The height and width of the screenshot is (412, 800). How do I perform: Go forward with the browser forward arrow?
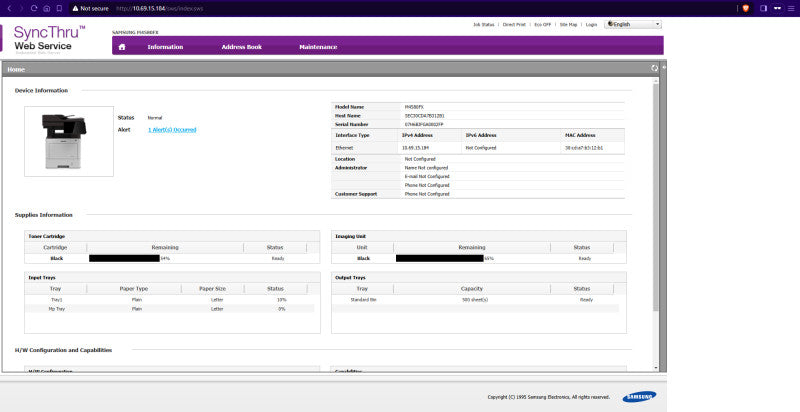click(21, 8)
